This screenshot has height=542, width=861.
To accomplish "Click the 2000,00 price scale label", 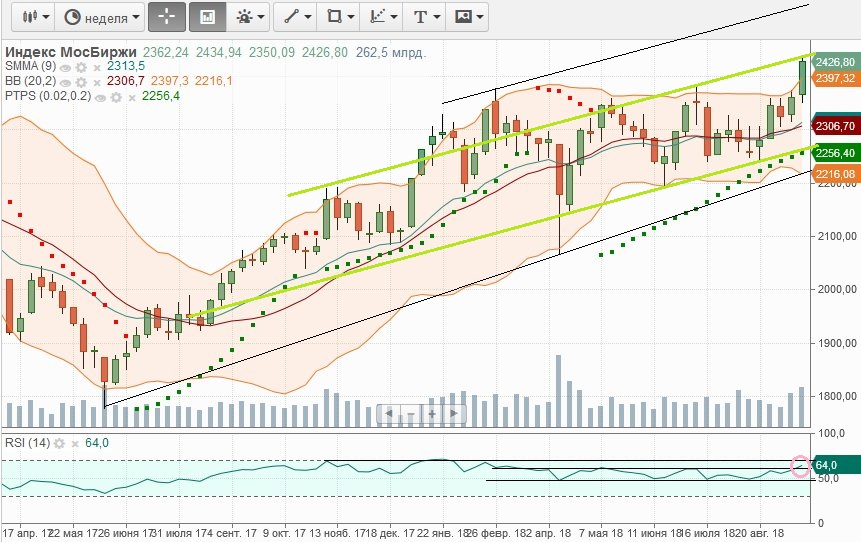I will [x=838, y=289].
